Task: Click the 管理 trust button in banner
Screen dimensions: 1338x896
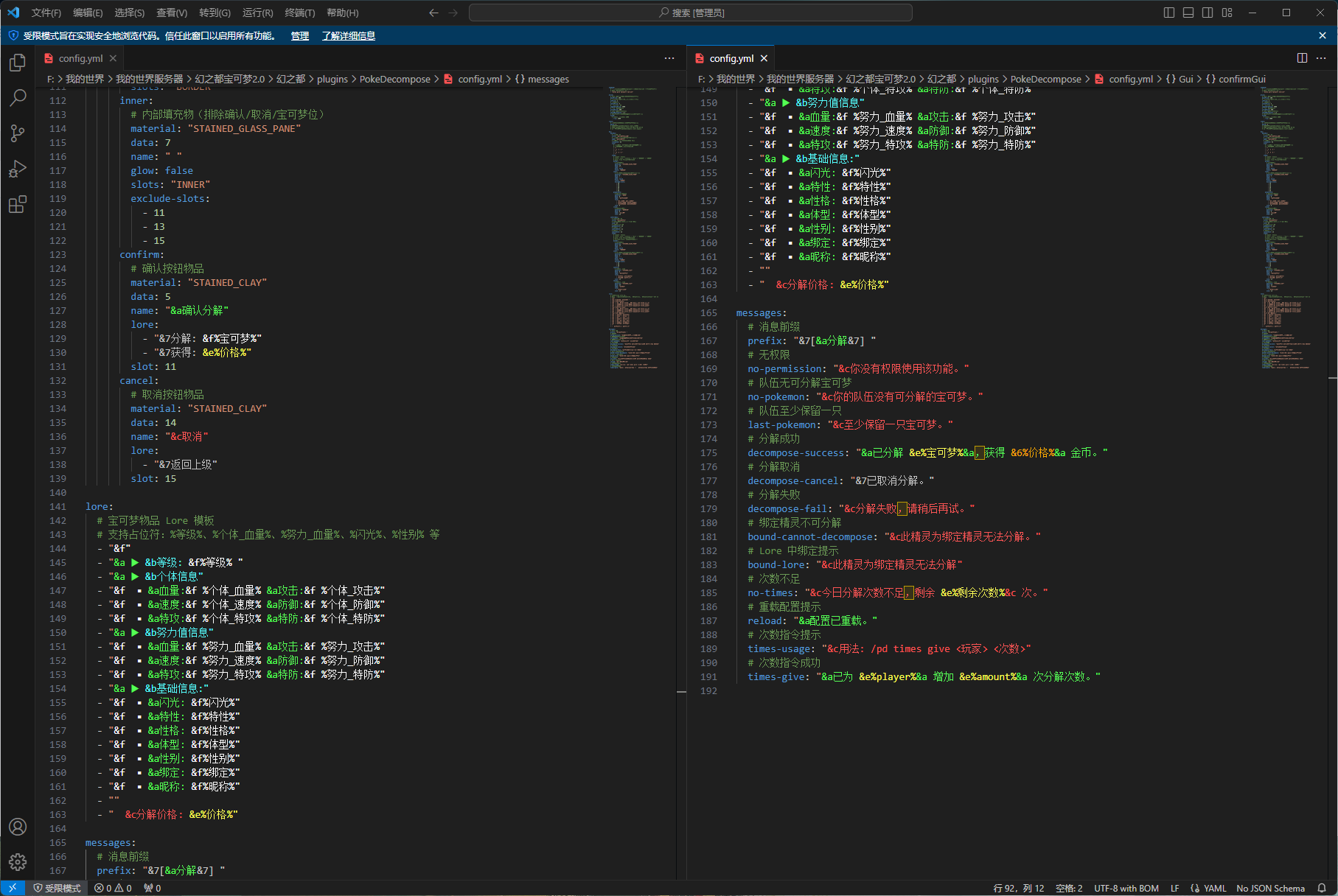Action: point(299,35)
